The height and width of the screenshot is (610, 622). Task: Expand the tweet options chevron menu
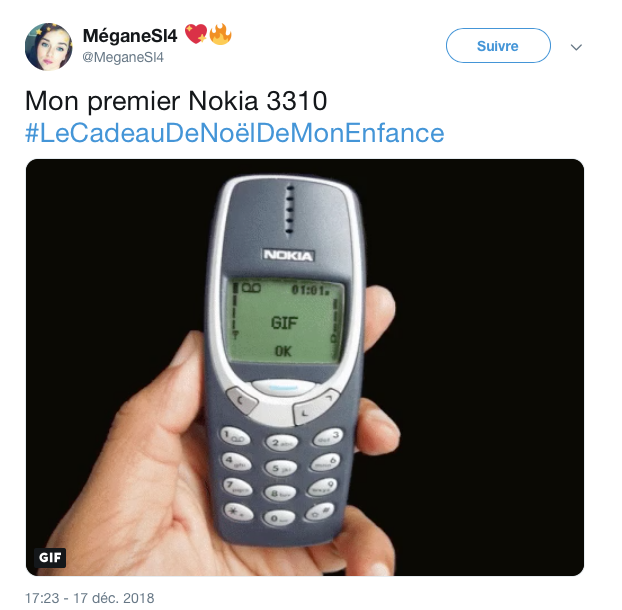pyautogui.click(x=576, y=47)
